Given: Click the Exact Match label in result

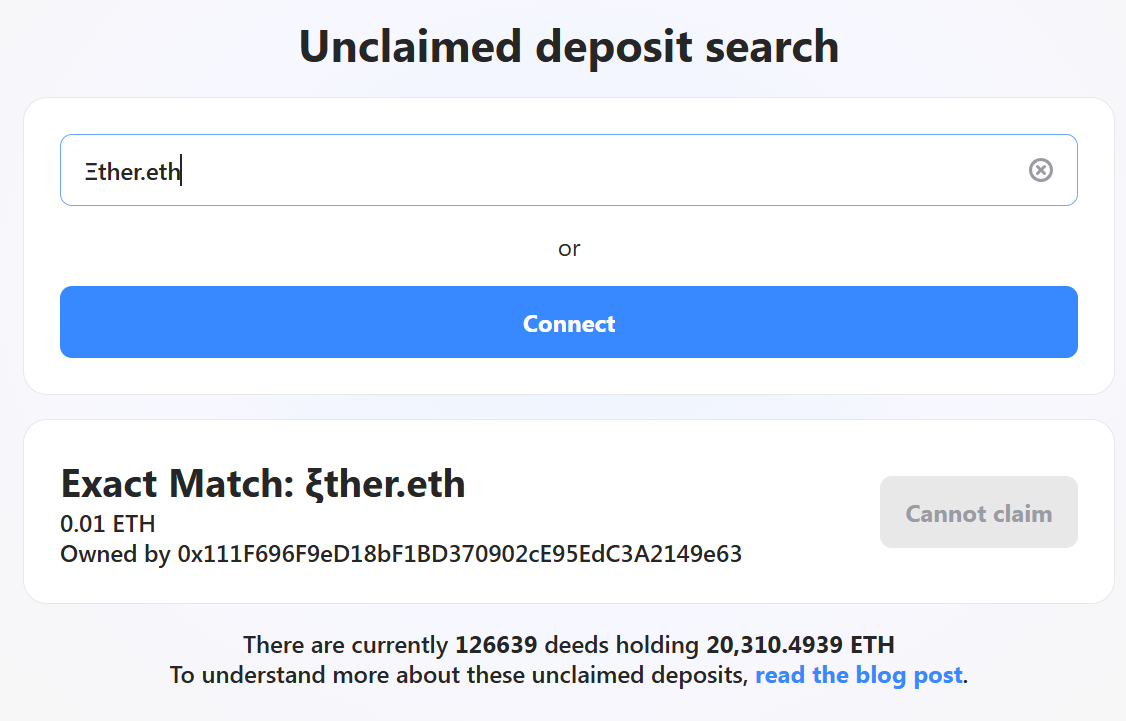Looking at the screenshot, I should point(177,484).
